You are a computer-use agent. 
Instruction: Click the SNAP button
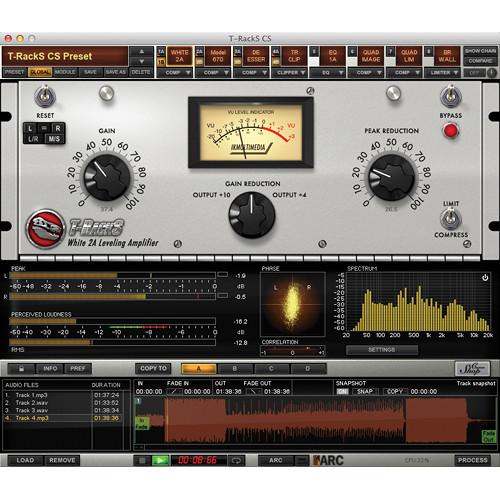click(x=365, y=392)
